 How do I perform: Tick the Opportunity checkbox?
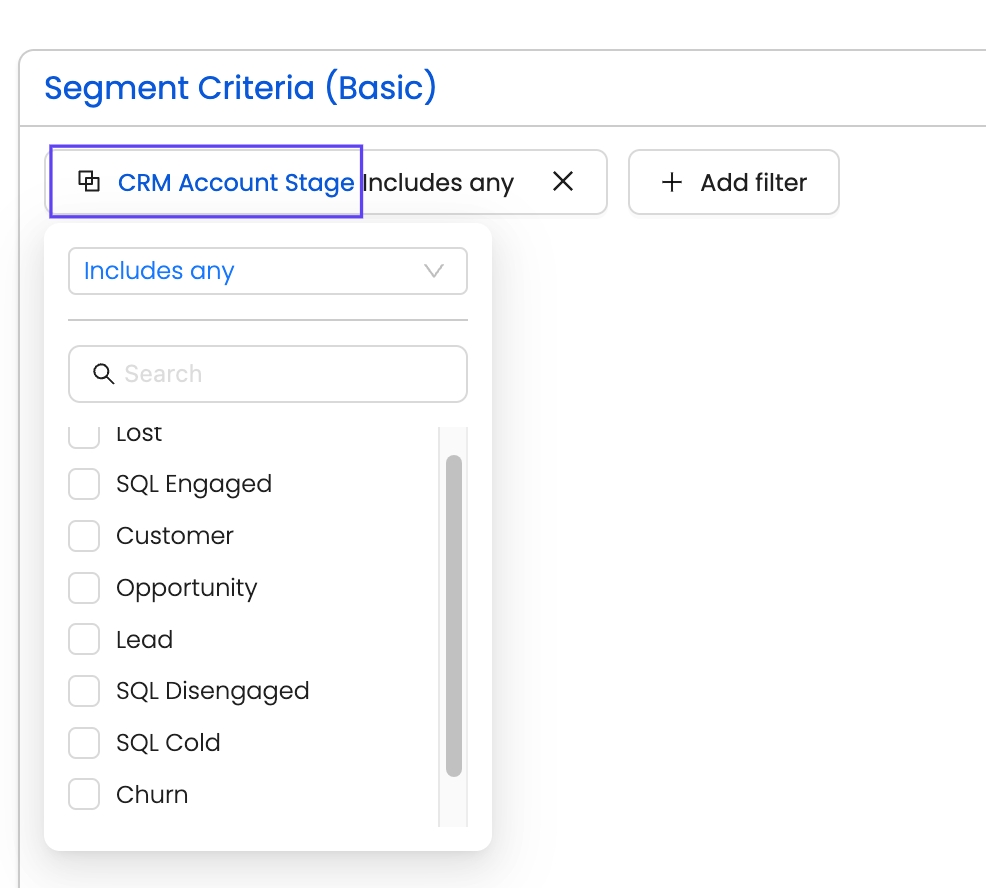coord(84,588)
